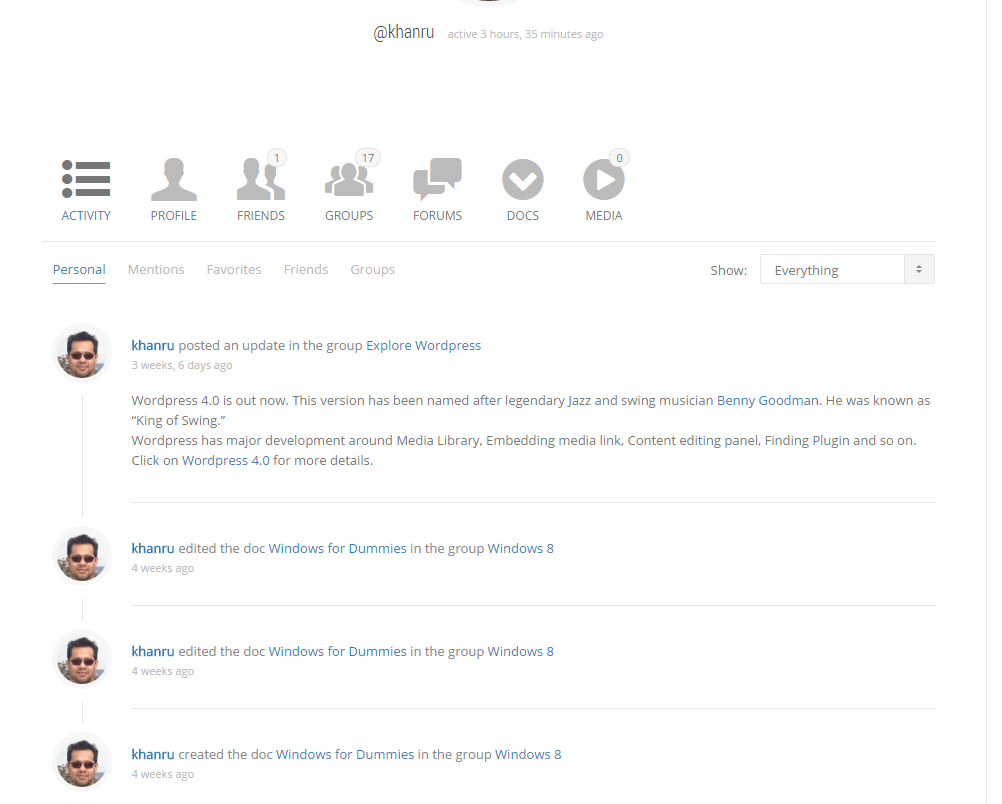Switch to the Groups sub-tab
Image resolution: width=1002 pixels, height=804 pixels.
pos(372,269)
